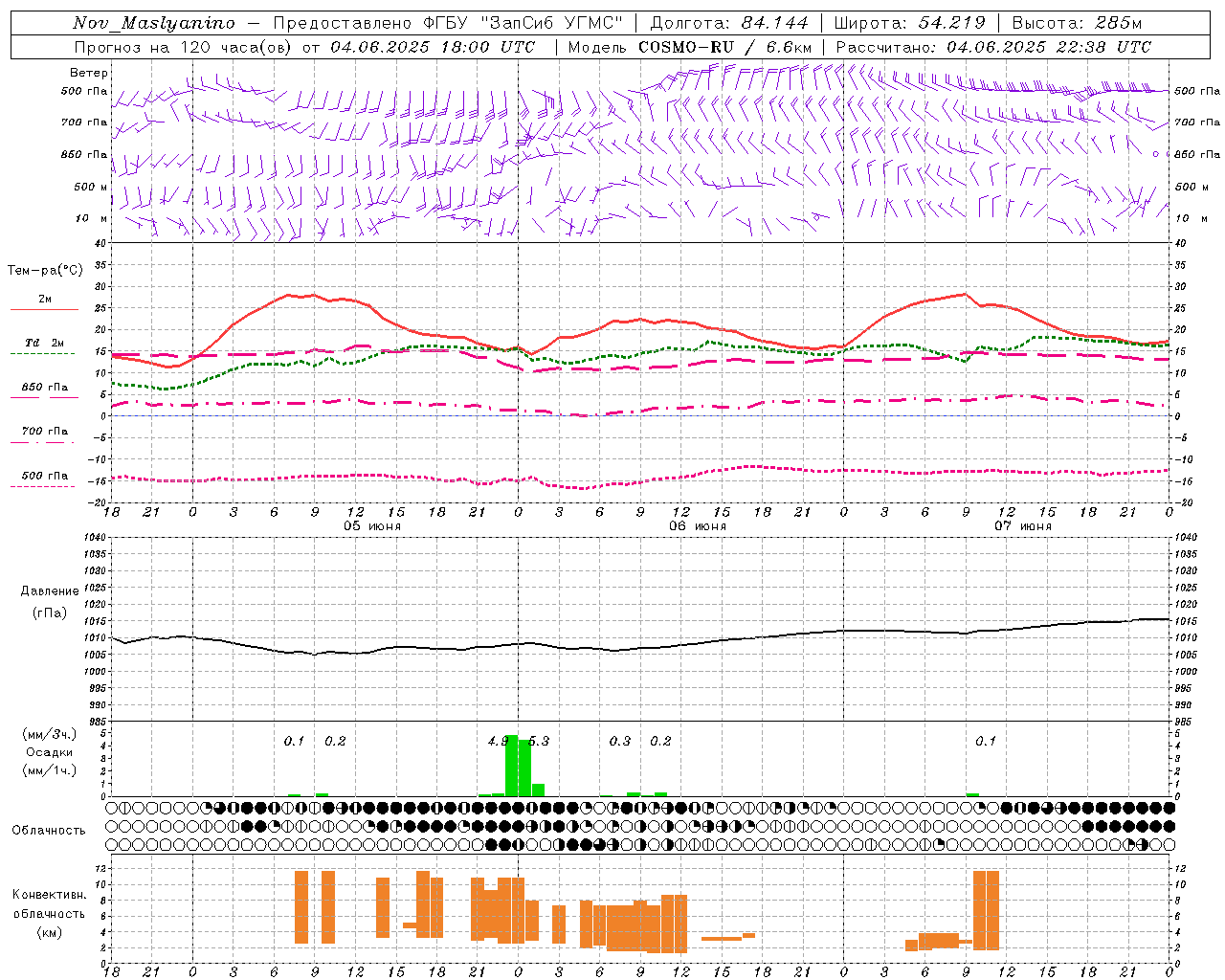The image size is (1225, 980).
Task: Click the 0.3 precipitation value
Action: [x=620, y=741]
